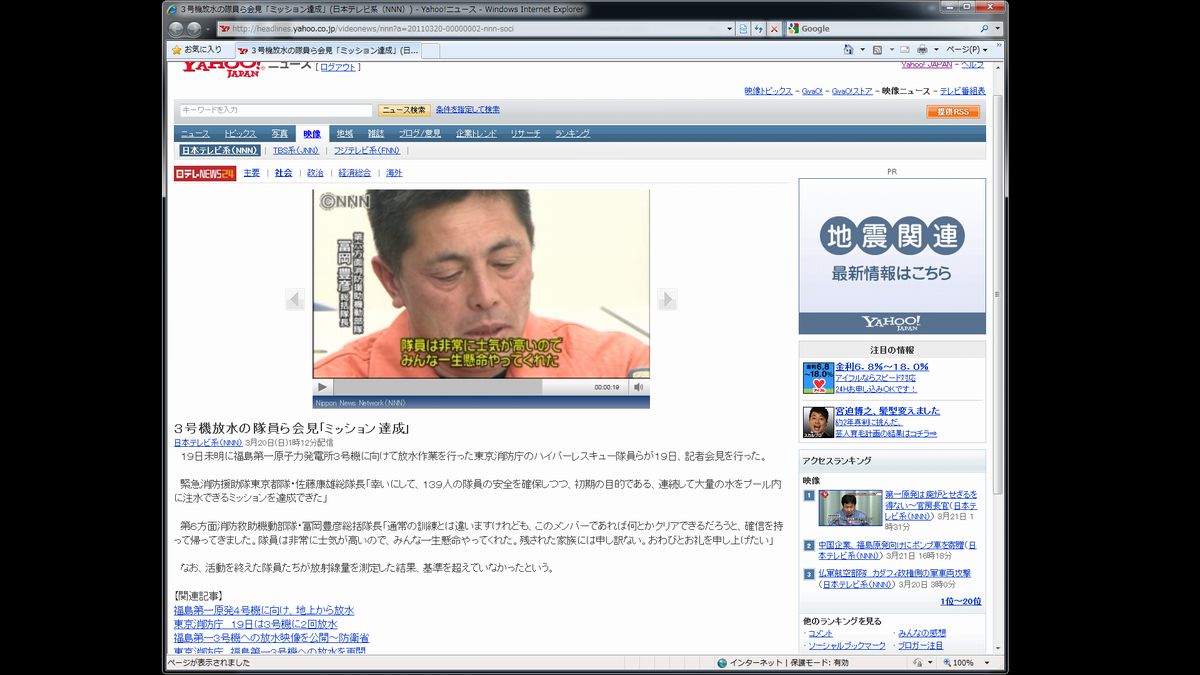The width and height of the screenshot is (1200, 675).
Task: Open the ページ(P) menu dropdown
Action: [967, 49]
